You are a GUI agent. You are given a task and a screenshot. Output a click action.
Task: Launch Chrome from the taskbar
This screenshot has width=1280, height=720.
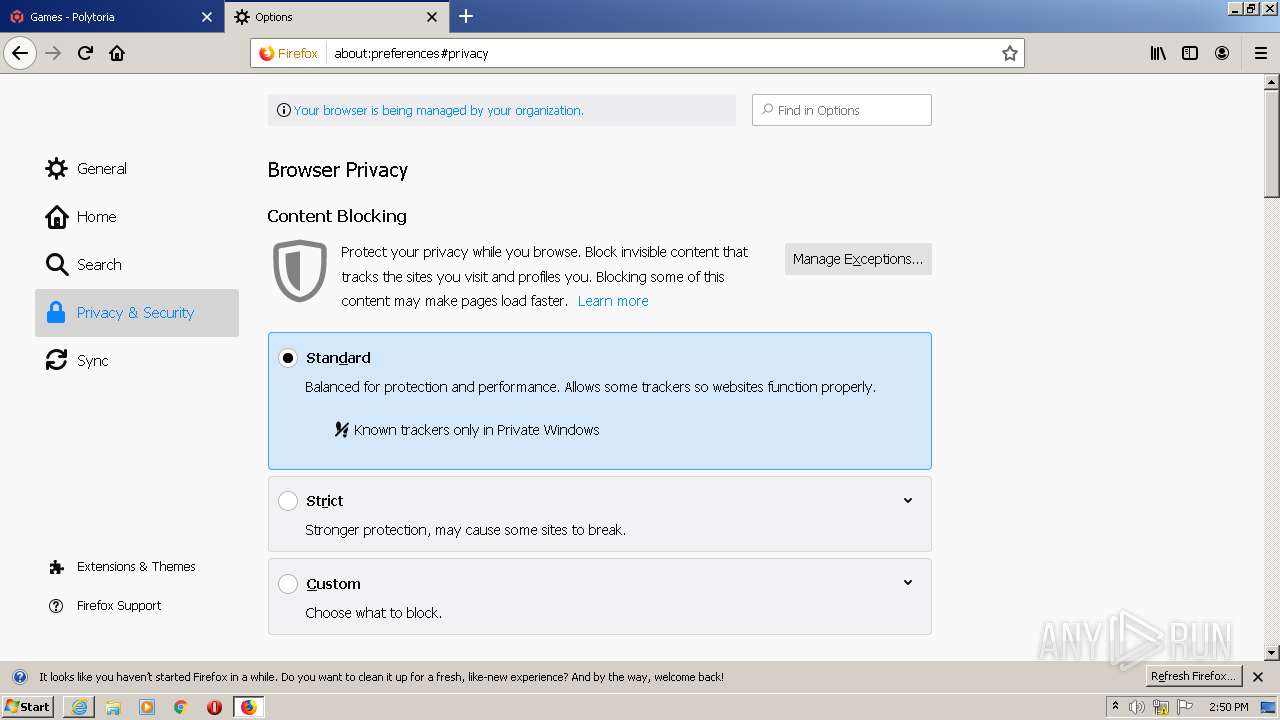pyautogui.click(x=181, y=707)
